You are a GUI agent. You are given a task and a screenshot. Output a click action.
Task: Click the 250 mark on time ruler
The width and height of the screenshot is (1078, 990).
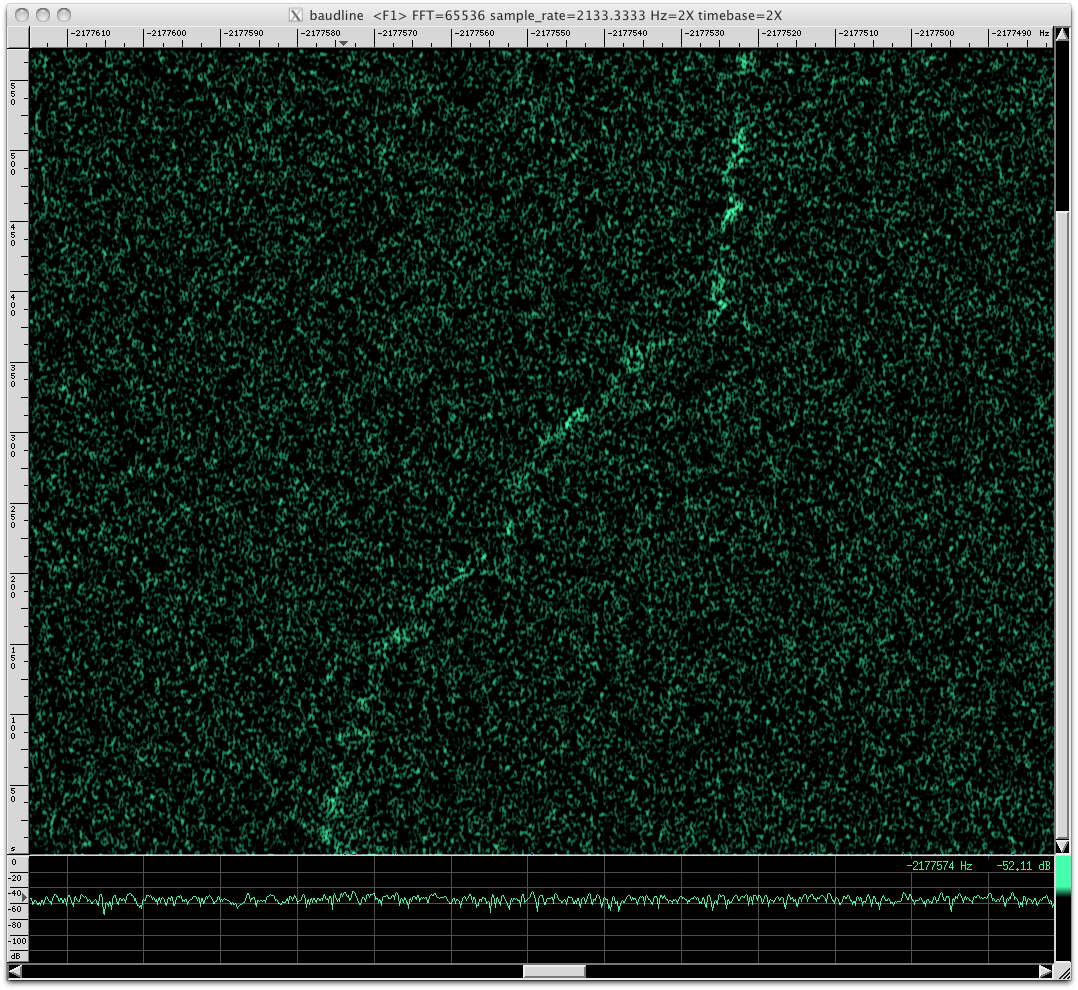pyautogui.click(x=13, y=516)
